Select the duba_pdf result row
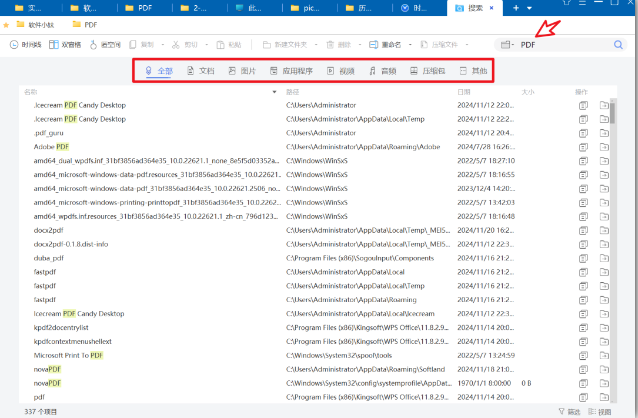Image resolution: width=638 pixels, height=418 pixels. click(x=315, y=258)
